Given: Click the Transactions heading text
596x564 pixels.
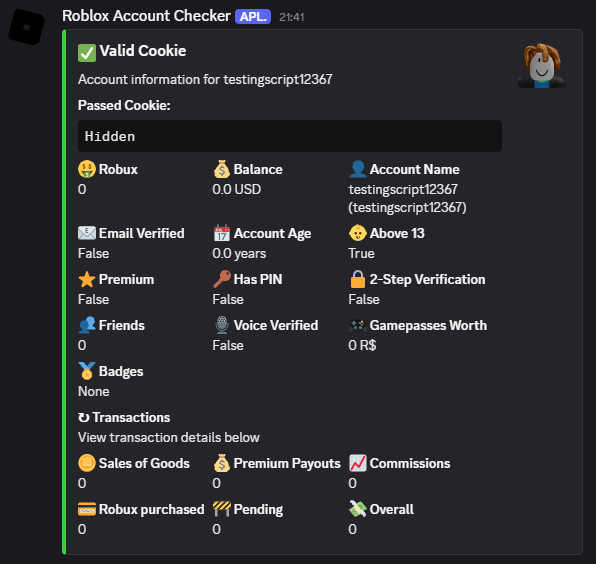Looking at the screenshot, I should 131,417.
